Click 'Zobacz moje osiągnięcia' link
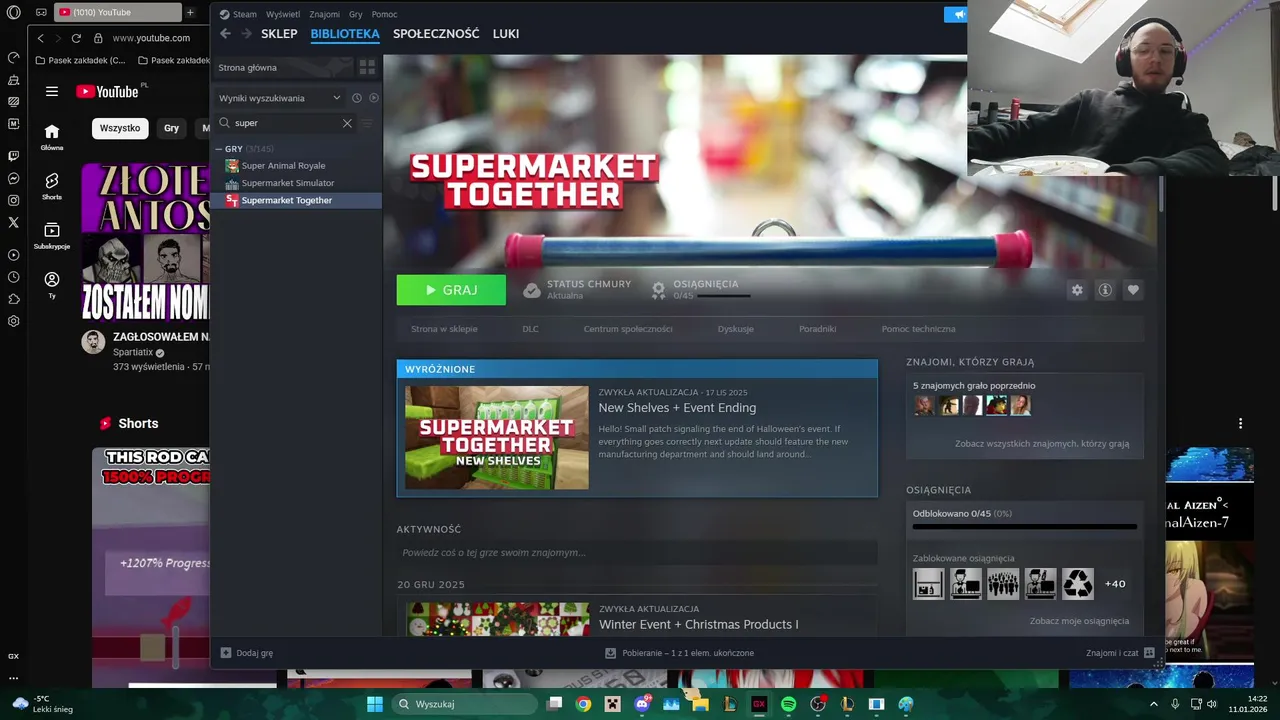 1079,621
